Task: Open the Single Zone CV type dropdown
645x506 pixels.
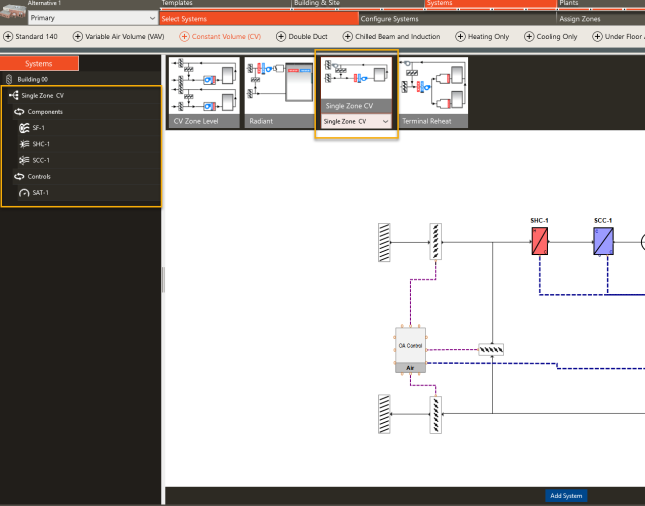Action: point(356,121)
